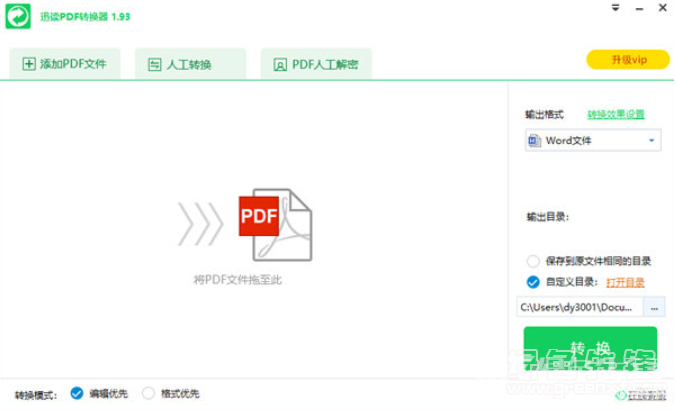The width and height of the screenshot is (676, 409).
Task: Open the title bar dropdown menu icon
Action: point(615,7)
